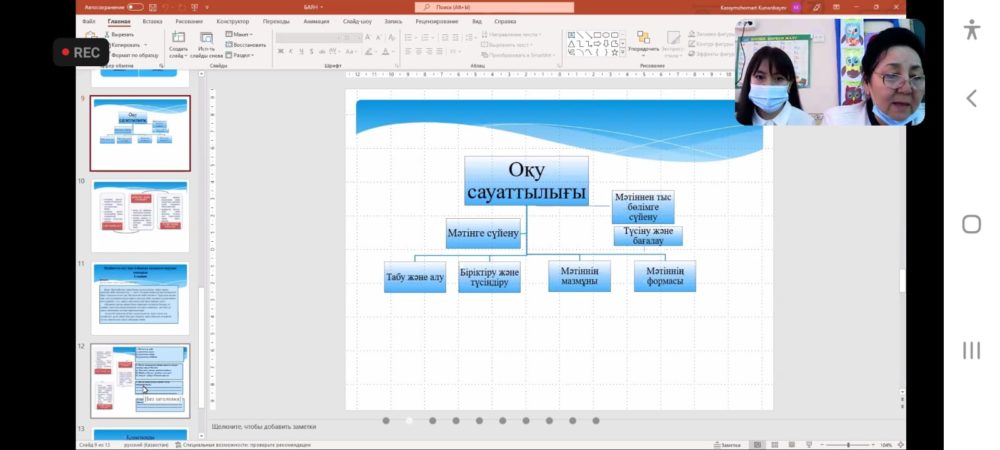Viewport: 1000px width, 450px height.
Task: Open the Макет dropdown
Action: click(239, 34)
